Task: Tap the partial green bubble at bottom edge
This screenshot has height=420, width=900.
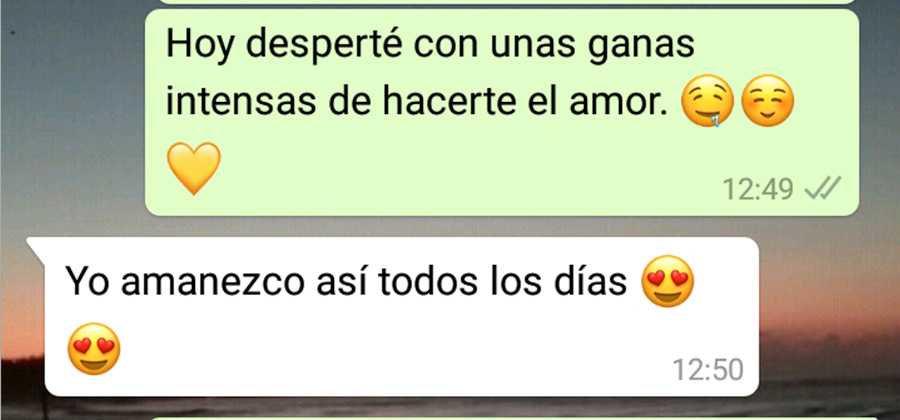Action: pyautogui.click(x=514, y=418)
